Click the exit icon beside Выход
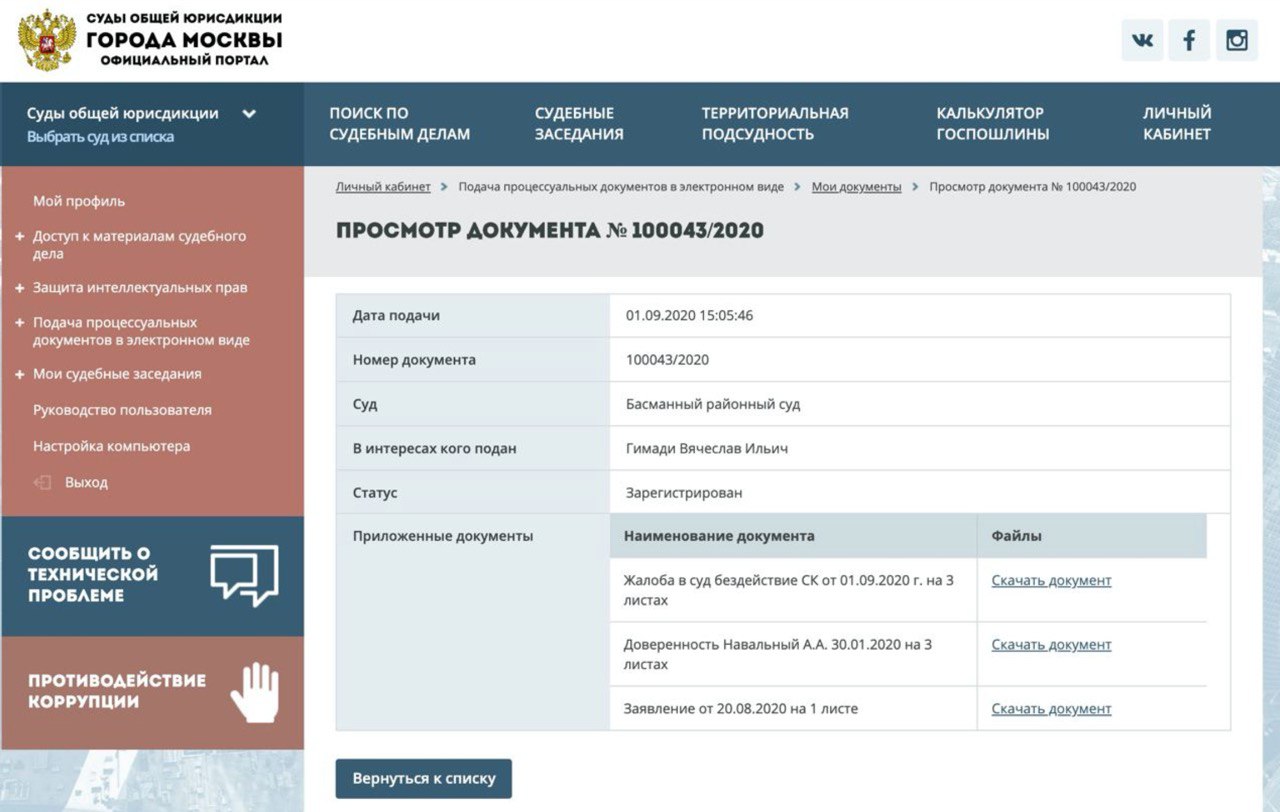The image size is (1280, 812). [42, 482]
